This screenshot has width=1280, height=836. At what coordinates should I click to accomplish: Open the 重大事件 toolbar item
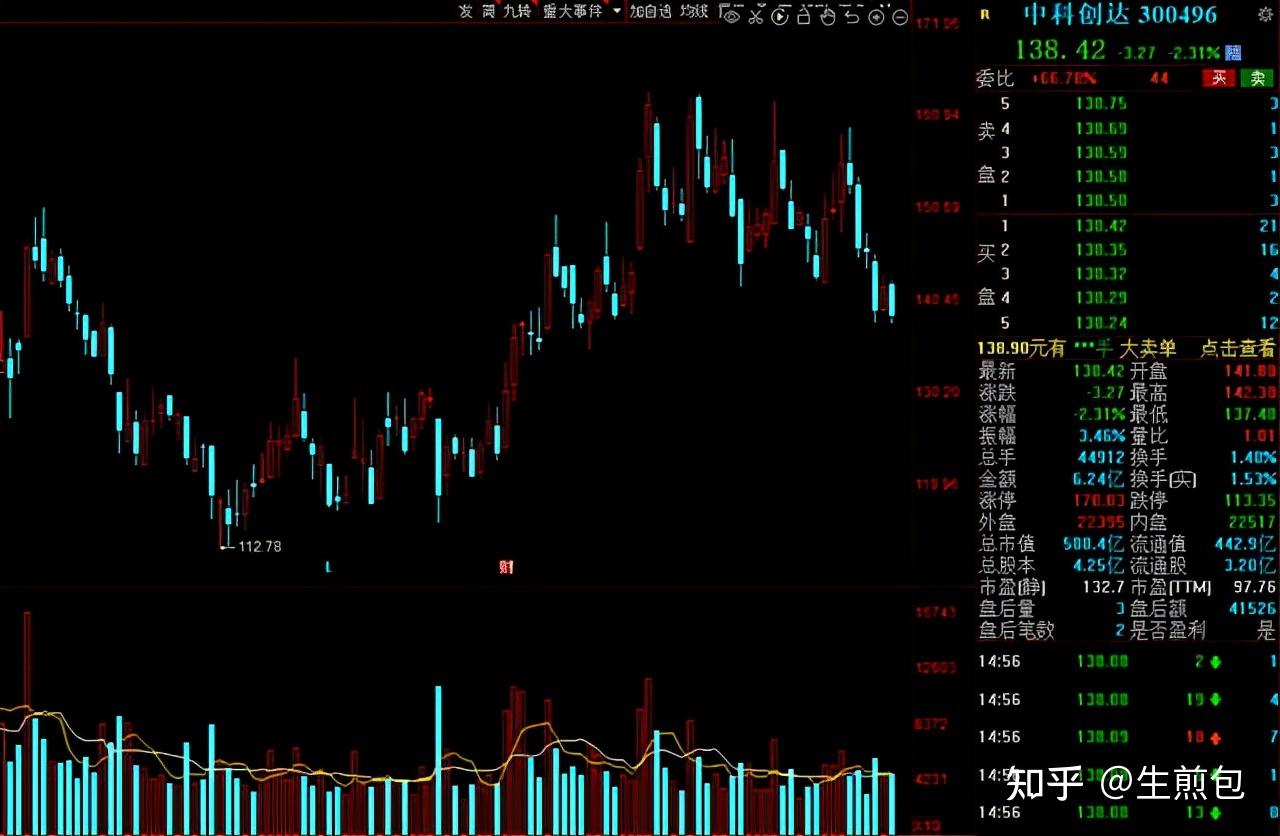573,11
